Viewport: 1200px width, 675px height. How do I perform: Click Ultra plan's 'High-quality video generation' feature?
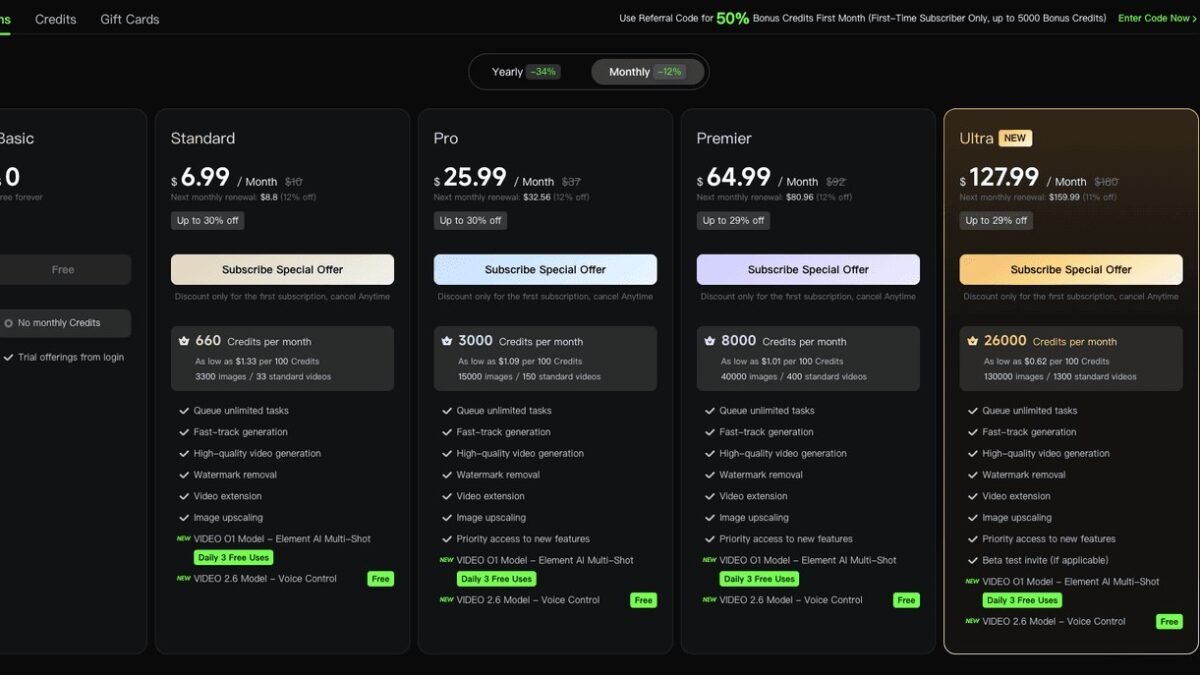[x=1046, y=454]
